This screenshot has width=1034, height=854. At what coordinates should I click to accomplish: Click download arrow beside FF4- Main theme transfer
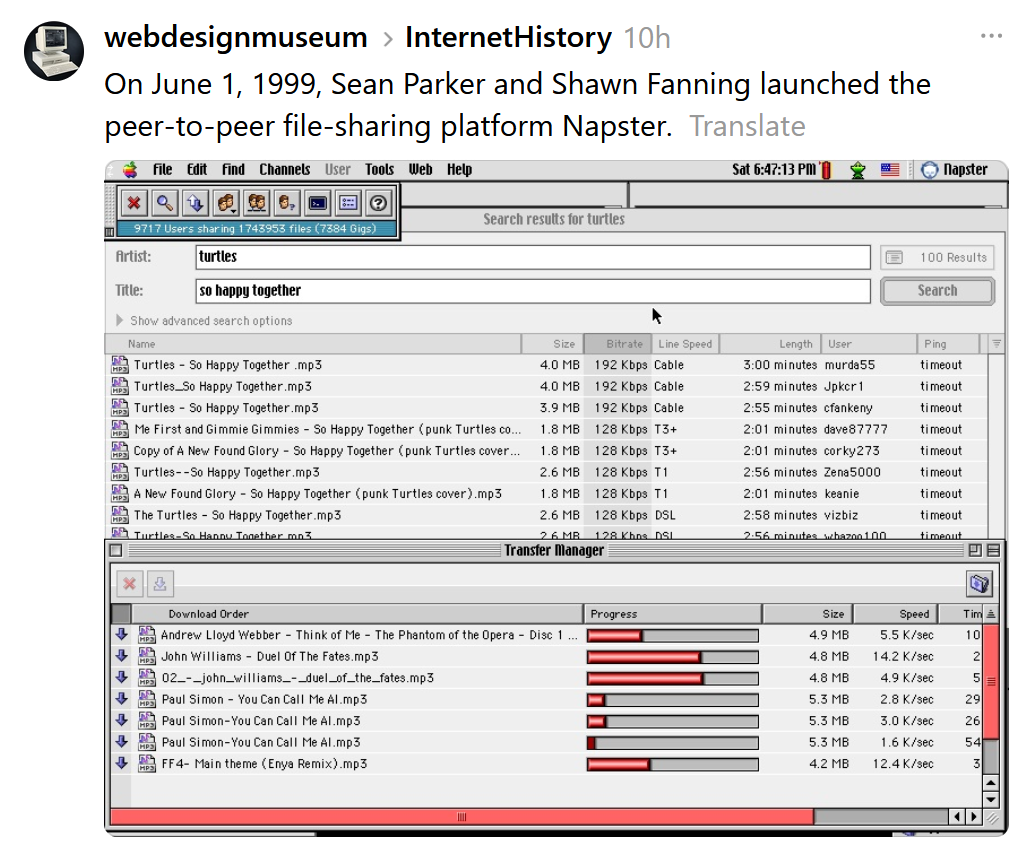click(x=122, y=763)
